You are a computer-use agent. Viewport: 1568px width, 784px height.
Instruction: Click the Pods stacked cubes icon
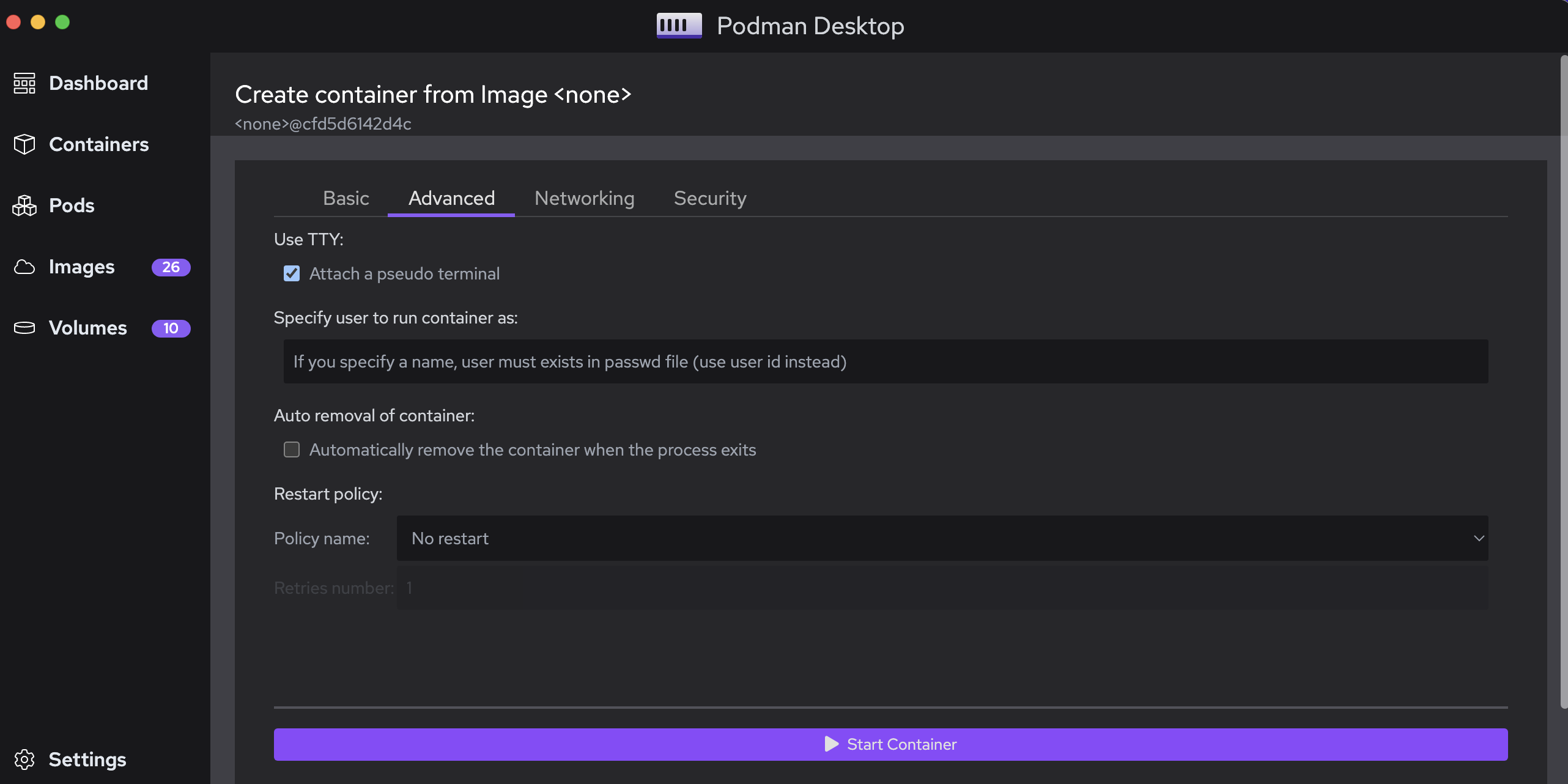coord(24,205)
